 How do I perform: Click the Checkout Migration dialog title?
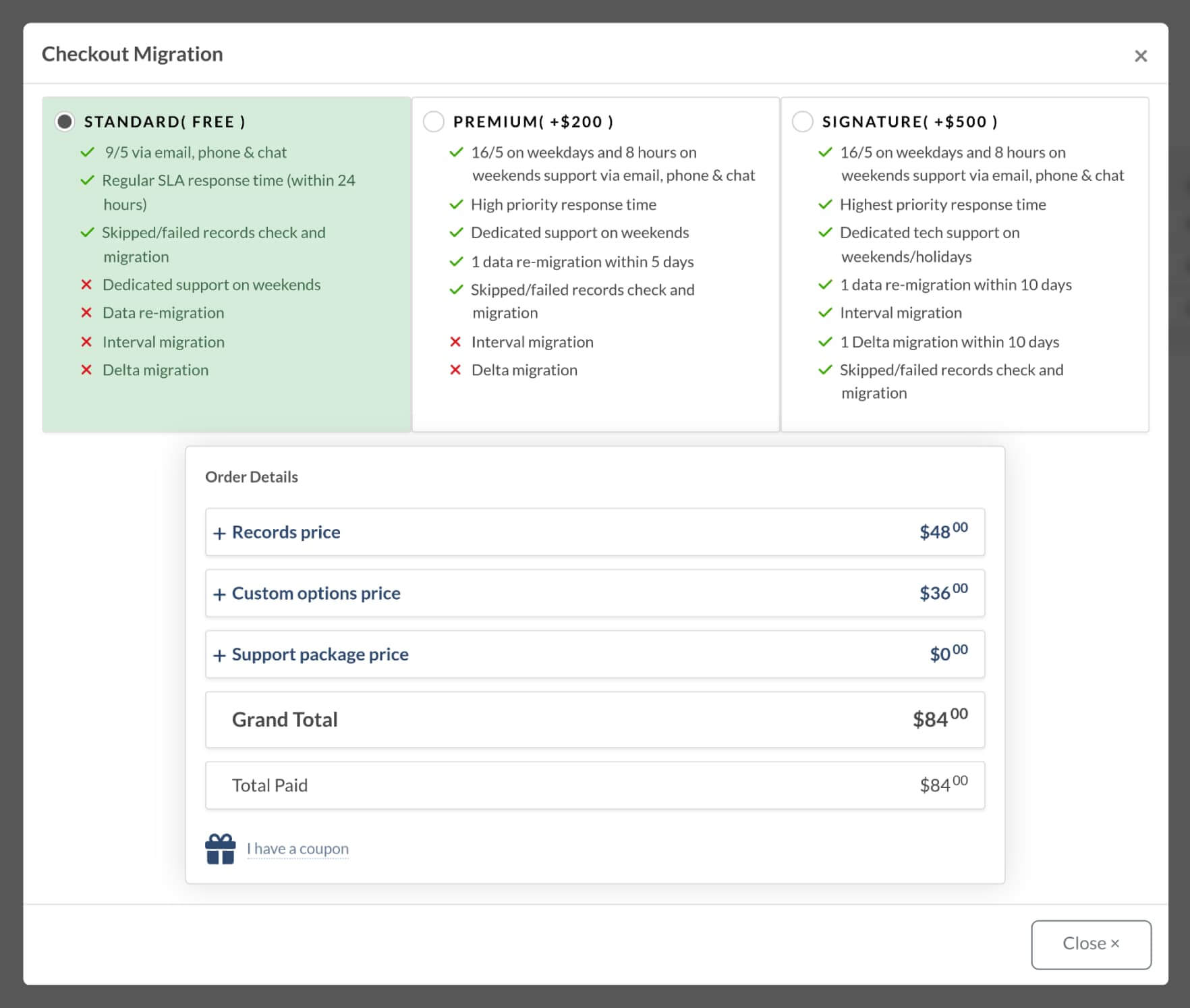tap(132, 54)
